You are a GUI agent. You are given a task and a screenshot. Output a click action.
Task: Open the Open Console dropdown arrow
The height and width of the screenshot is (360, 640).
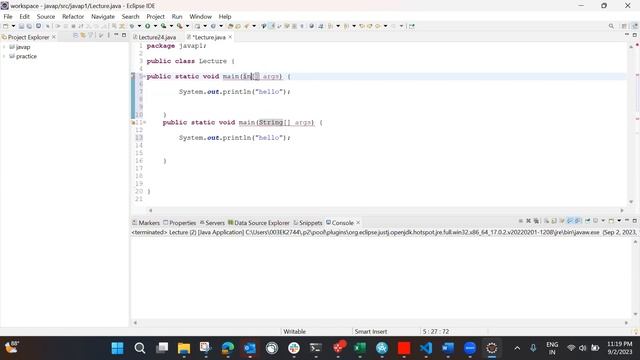pyautogui.click(x=619, y=221)
